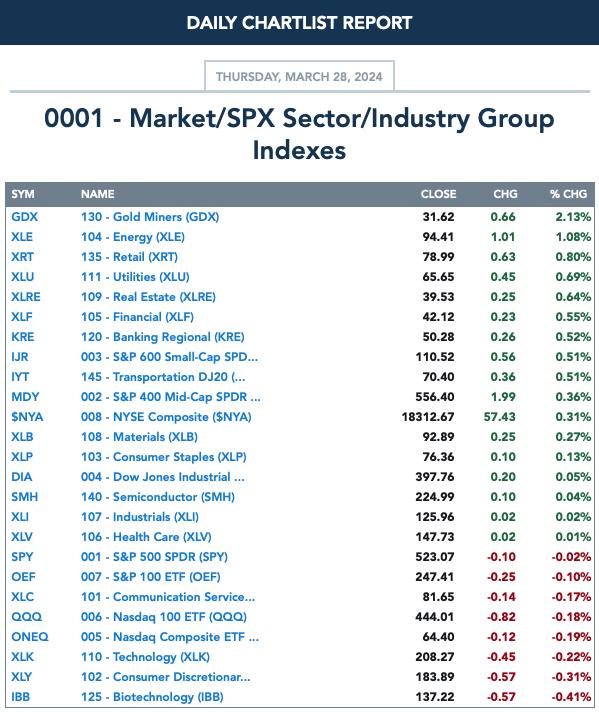Click the XLRE symbol link
This screenshot has width=599, height=712.
coord(26,297)
